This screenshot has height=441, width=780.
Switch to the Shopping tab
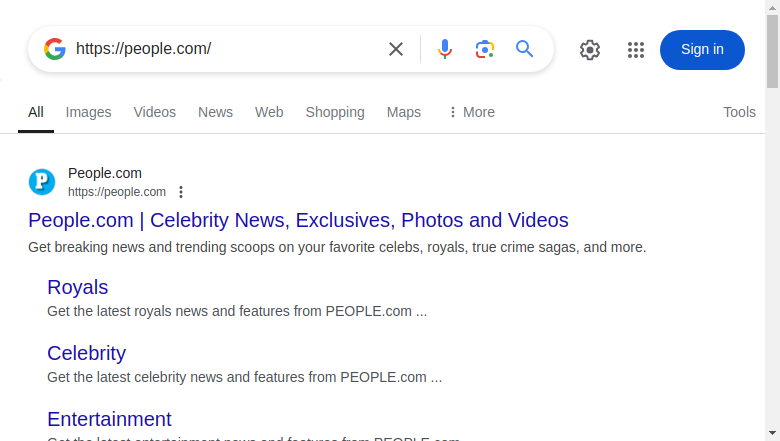335,112
